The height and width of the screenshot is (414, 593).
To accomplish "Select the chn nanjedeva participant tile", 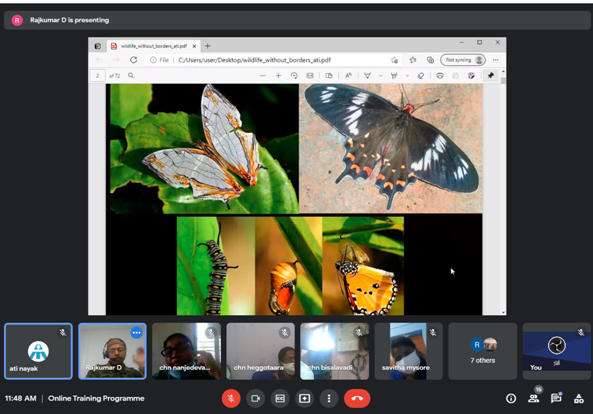I will [x=186, y=351].
